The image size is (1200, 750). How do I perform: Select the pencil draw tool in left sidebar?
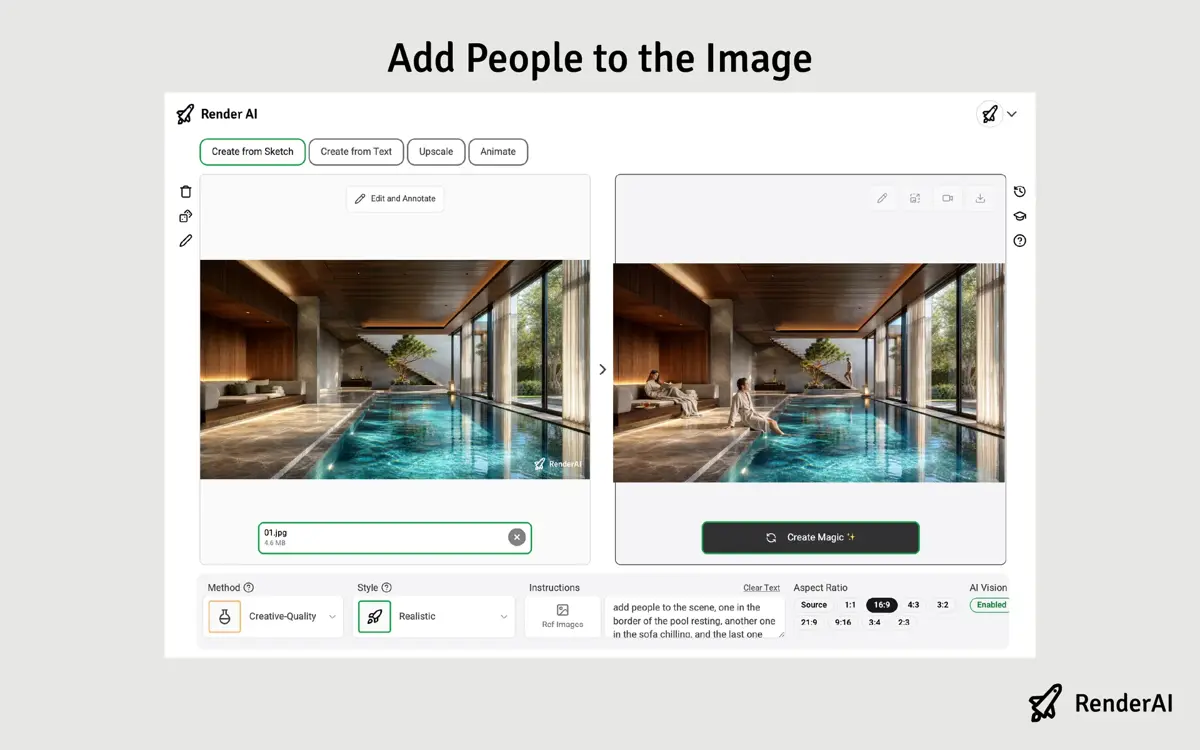tap(185, 241)
